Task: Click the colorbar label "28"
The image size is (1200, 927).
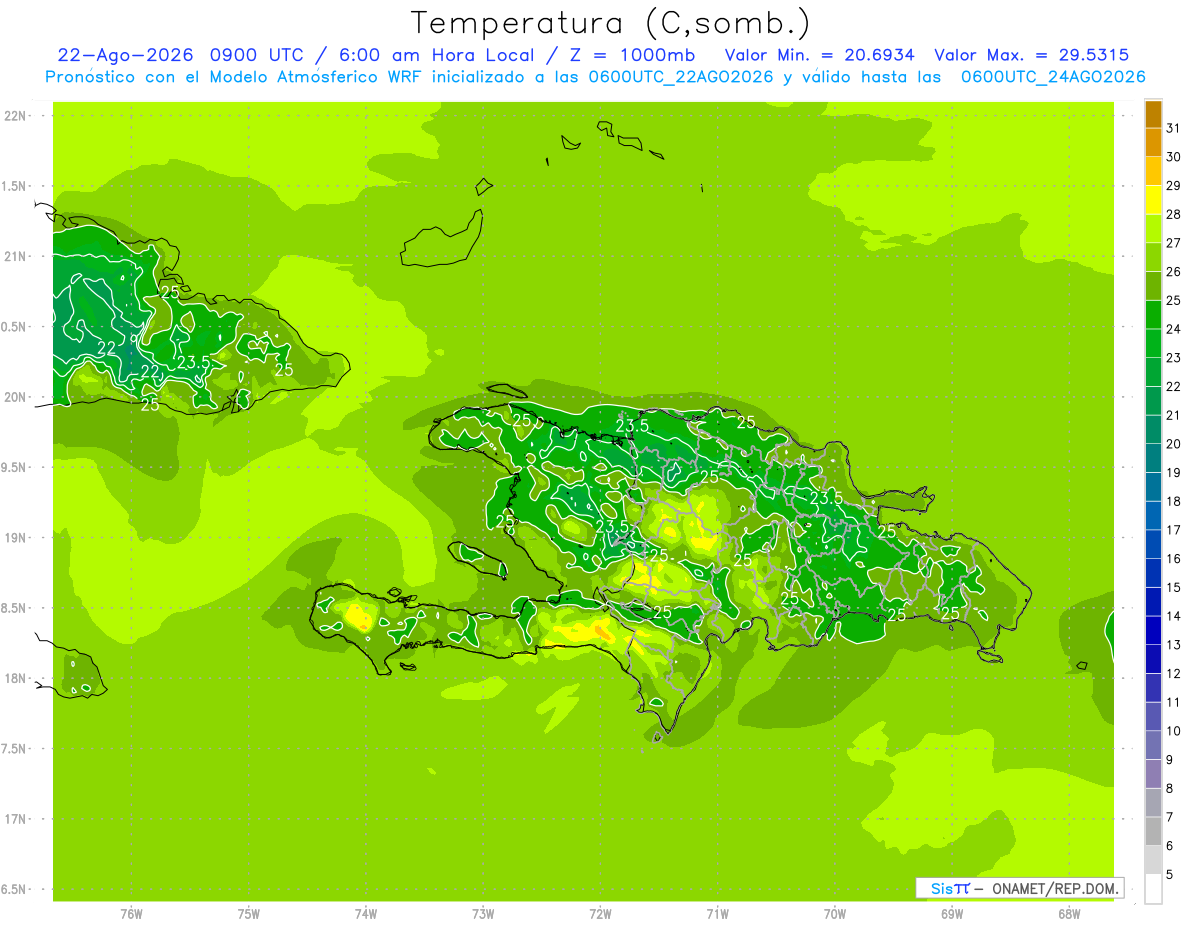Action: (x=1174, y=214)
